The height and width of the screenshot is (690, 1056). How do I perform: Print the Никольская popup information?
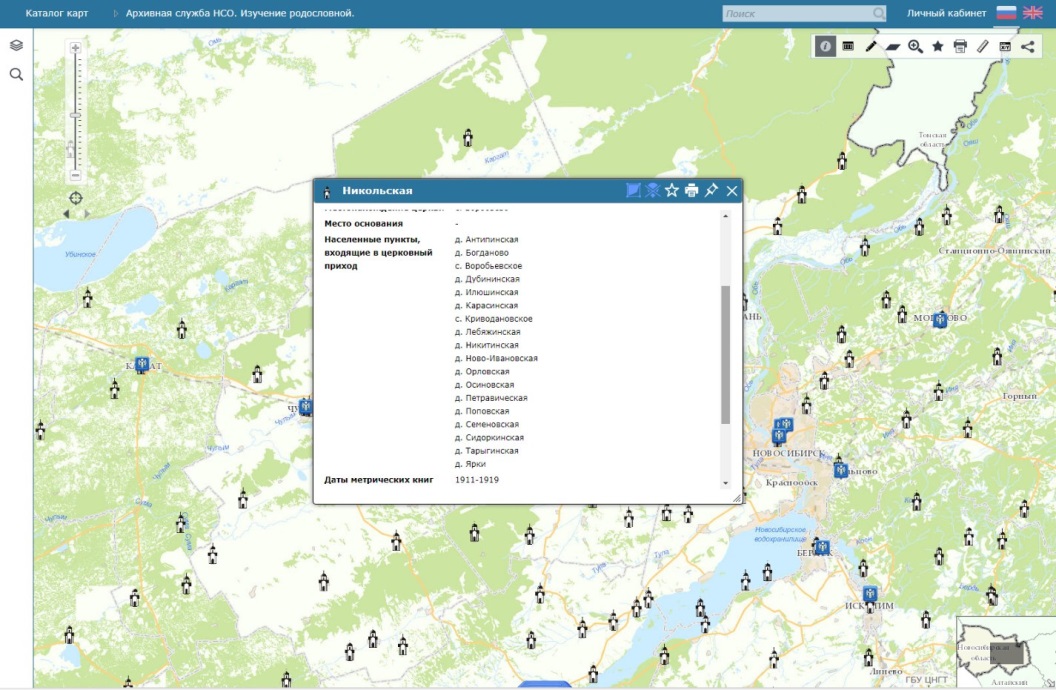(691, 190)
